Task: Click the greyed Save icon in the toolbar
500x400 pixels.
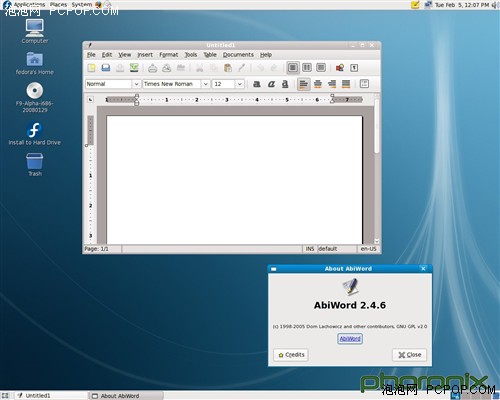Action: tap(120, 68)
